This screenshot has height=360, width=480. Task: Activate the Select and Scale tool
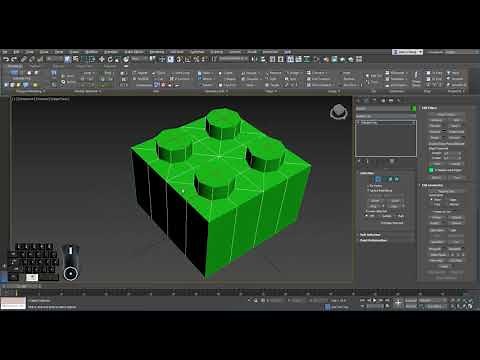117,59
